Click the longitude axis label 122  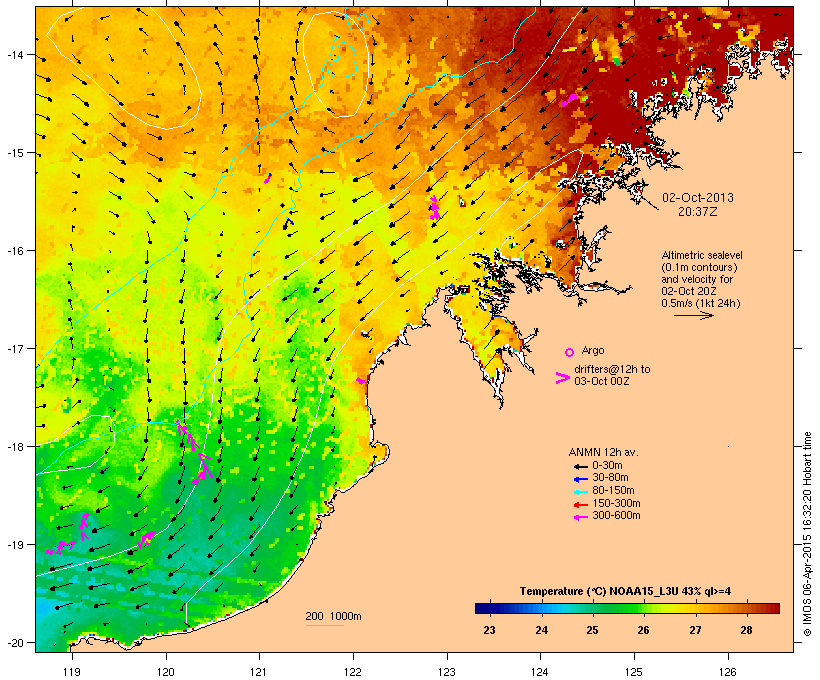tap(353, 672)
